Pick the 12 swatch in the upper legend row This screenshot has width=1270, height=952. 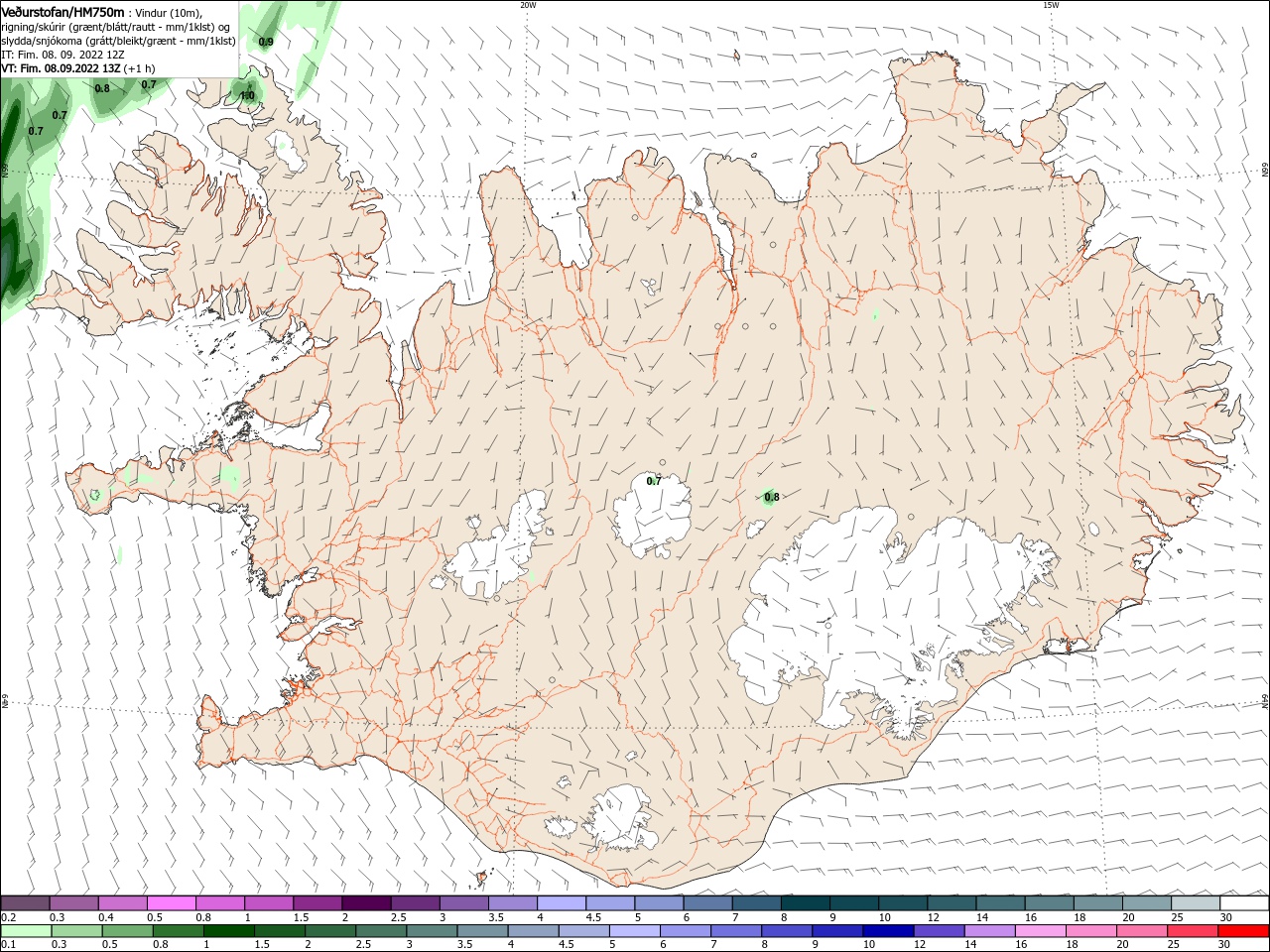(x=952, y=902)
